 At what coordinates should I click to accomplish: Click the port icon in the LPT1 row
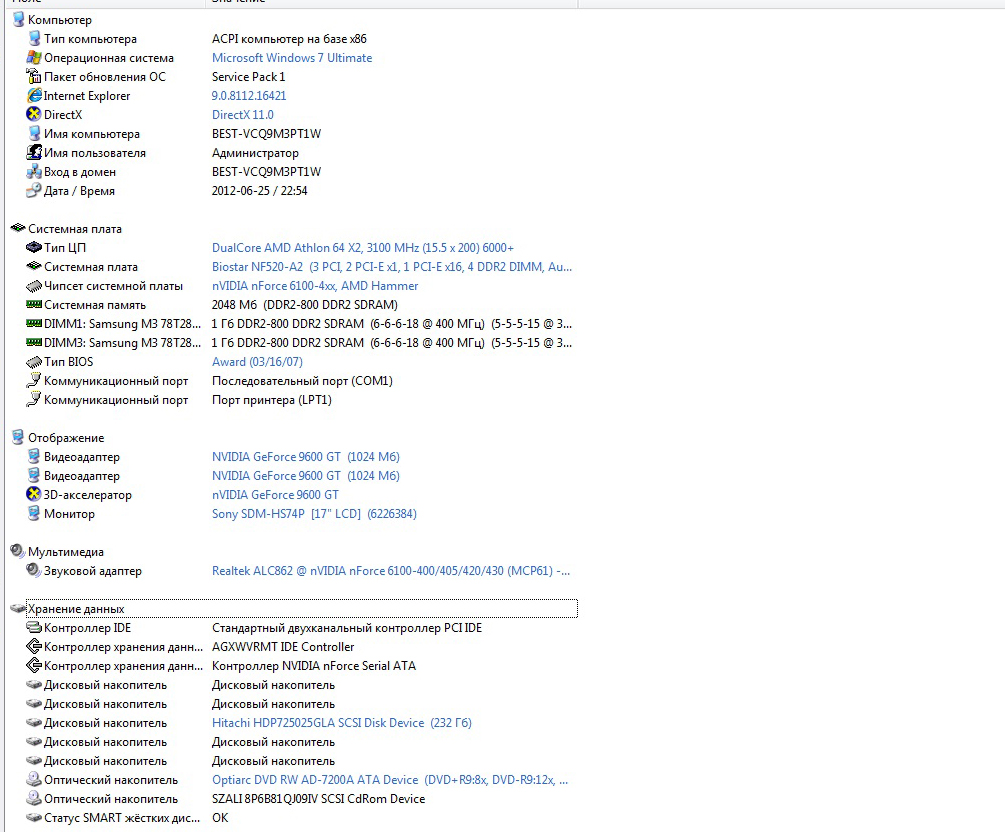(34, 399)
